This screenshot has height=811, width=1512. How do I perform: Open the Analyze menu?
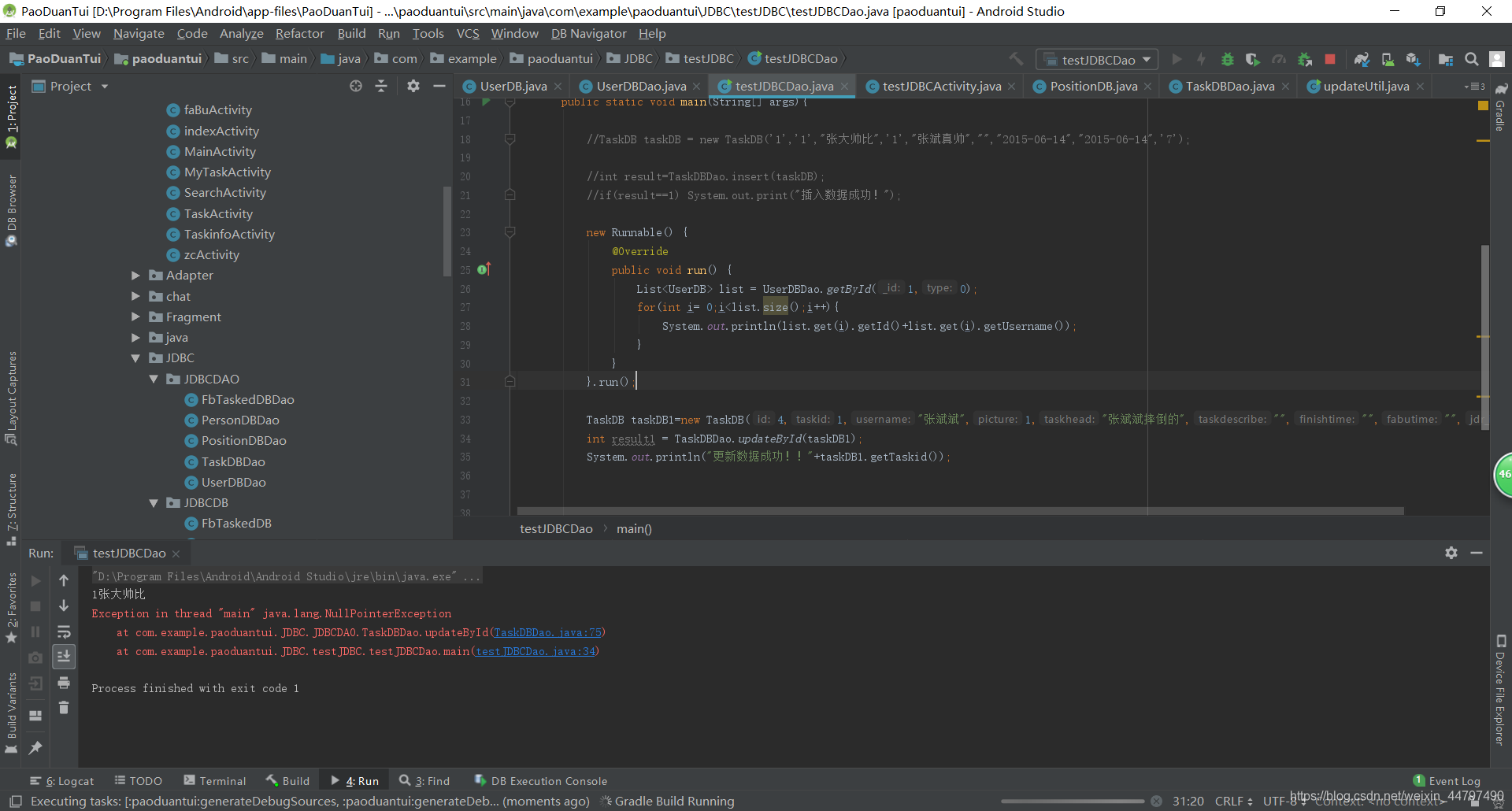coord(241,33)
